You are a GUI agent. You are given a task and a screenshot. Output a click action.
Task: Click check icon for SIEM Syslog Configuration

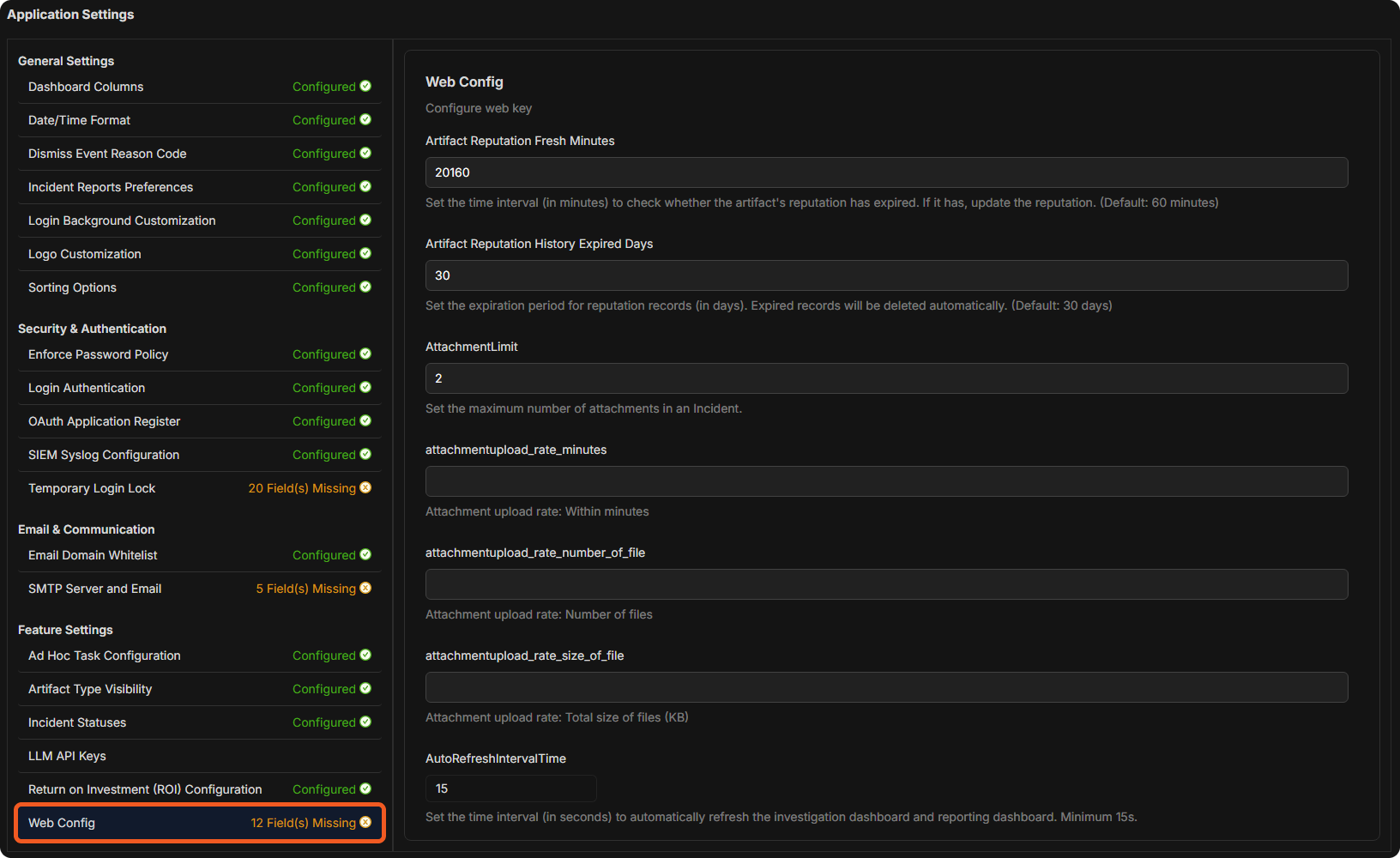coord(365,454)
